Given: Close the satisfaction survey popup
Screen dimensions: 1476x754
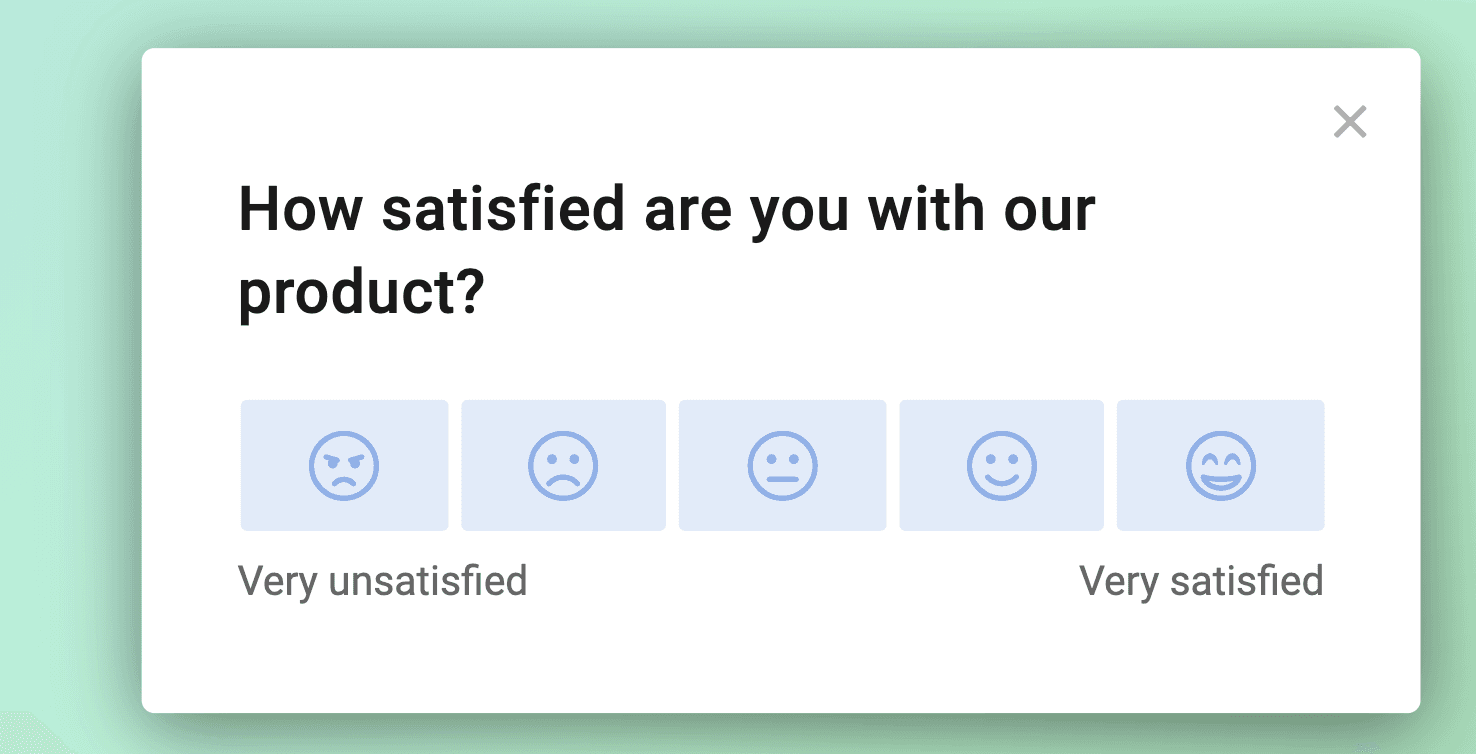Looking at the screenshot, I should click(x=1350, y=122).
